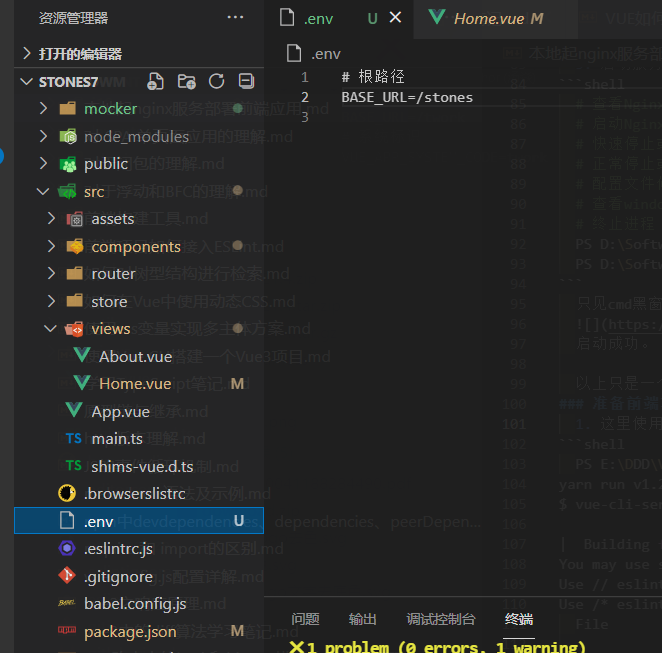Click the node_modules folder icon
Viewport: 662px width, 653px height.
click(x=68, y=136)
